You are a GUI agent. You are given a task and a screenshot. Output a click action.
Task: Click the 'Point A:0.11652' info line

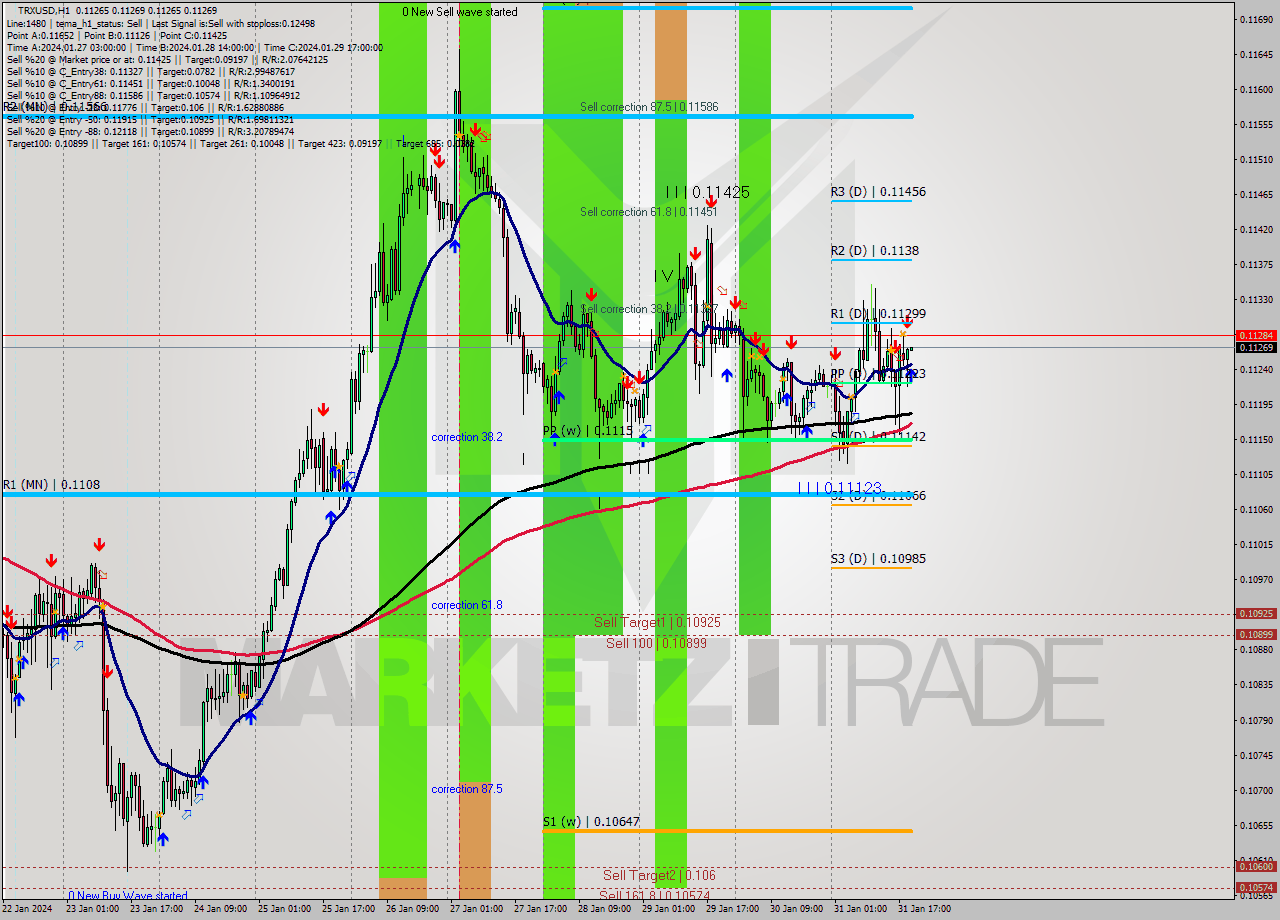click(x=117, y=35)
